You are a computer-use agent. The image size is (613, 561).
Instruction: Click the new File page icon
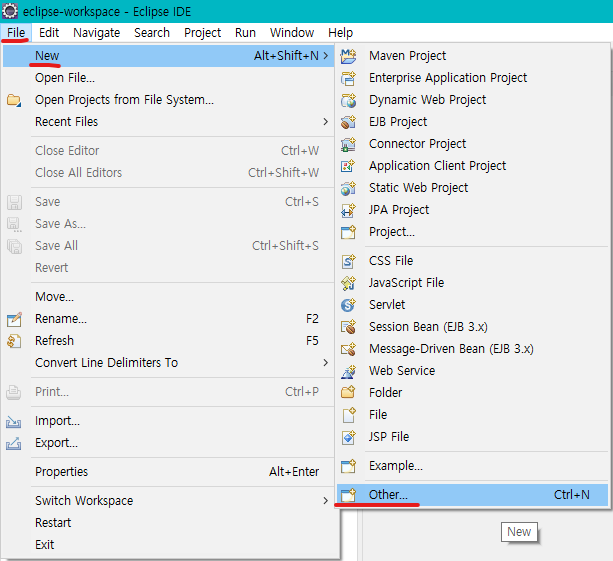pos(348,415)
